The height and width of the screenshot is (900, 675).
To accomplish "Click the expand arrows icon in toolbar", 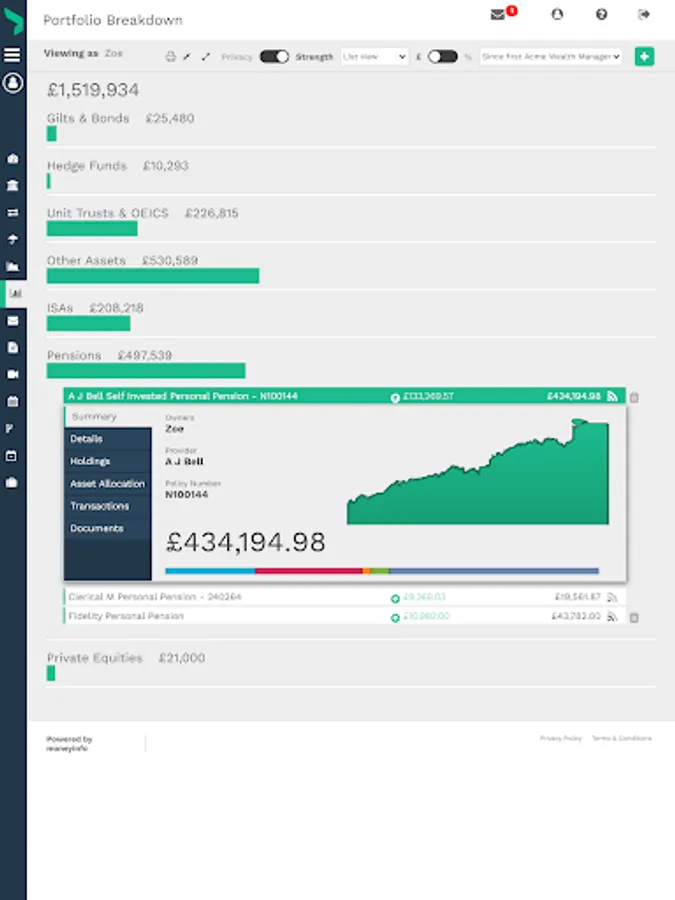I will pyautogui.click(x=205, y=57).
